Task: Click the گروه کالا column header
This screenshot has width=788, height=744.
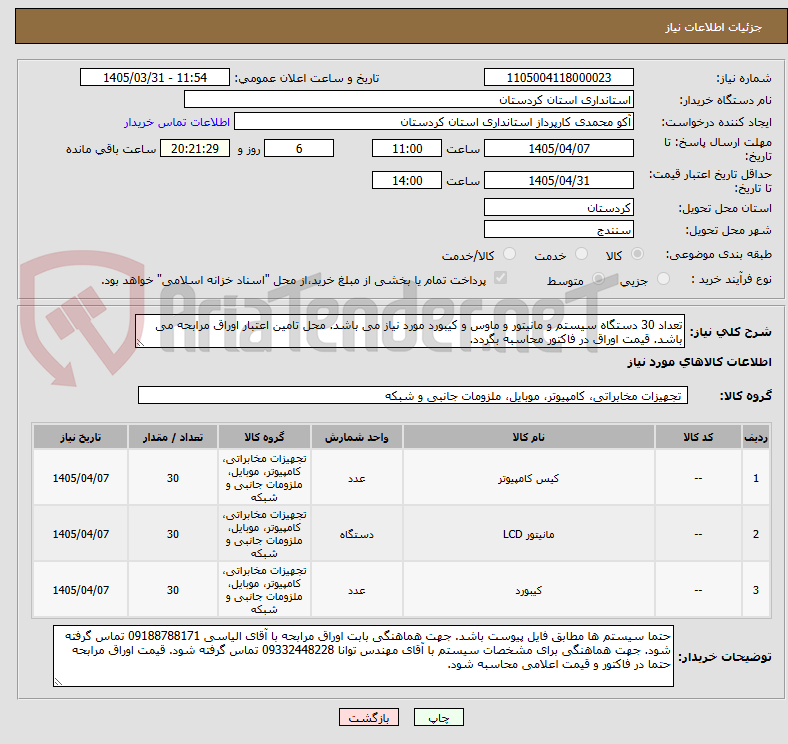Action: pyautogui.click(x=264, y=437)
